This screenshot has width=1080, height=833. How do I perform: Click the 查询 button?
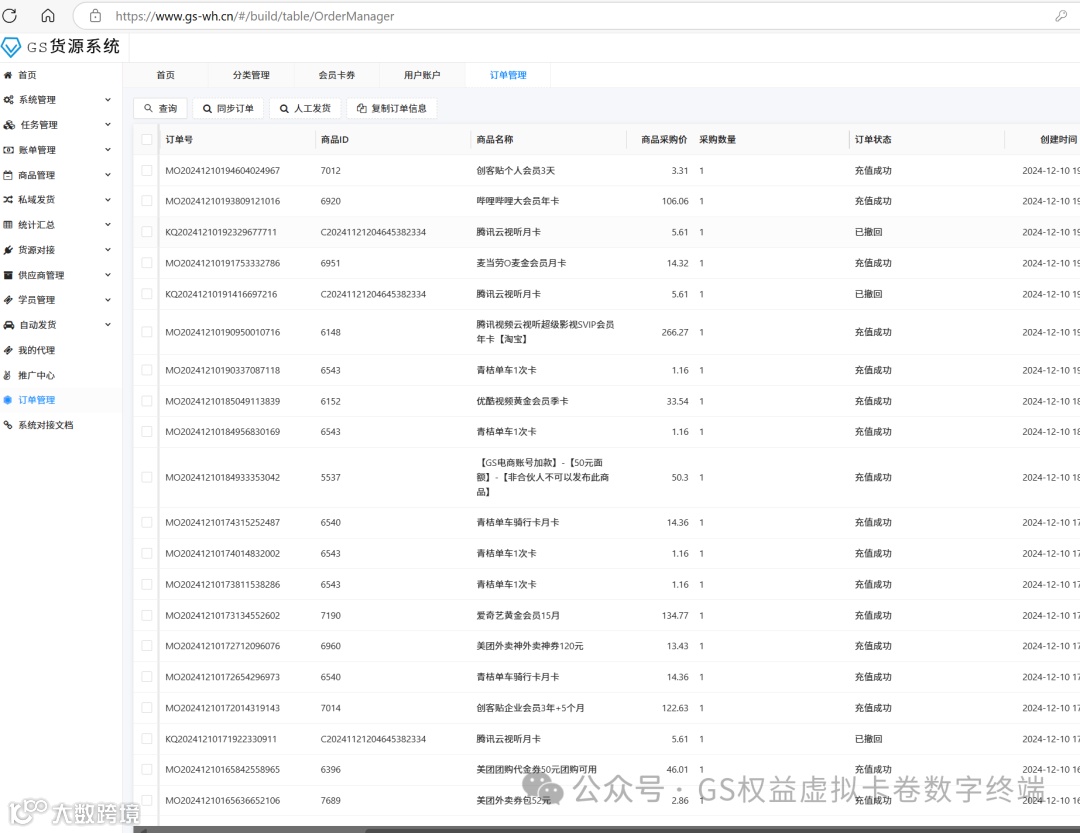pos(160,108)
